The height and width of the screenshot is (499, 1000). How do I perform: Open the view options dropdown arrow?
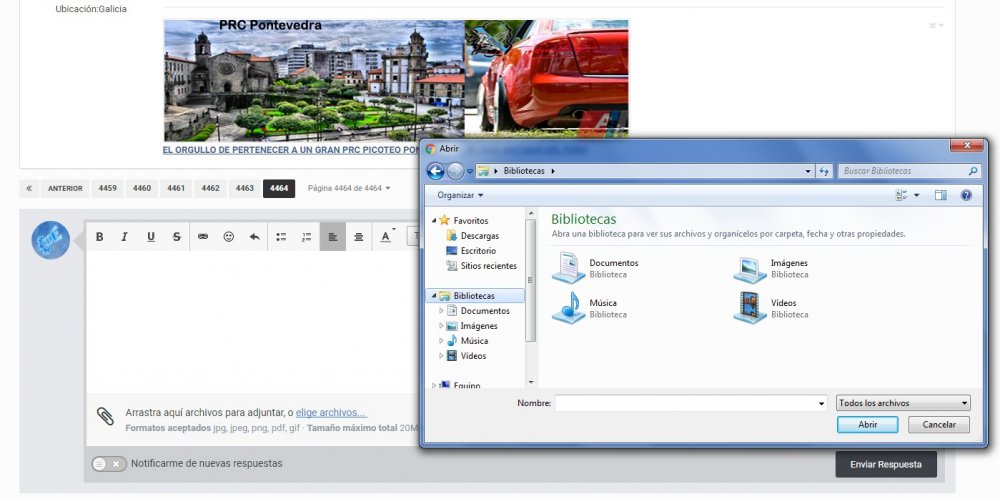917,195
